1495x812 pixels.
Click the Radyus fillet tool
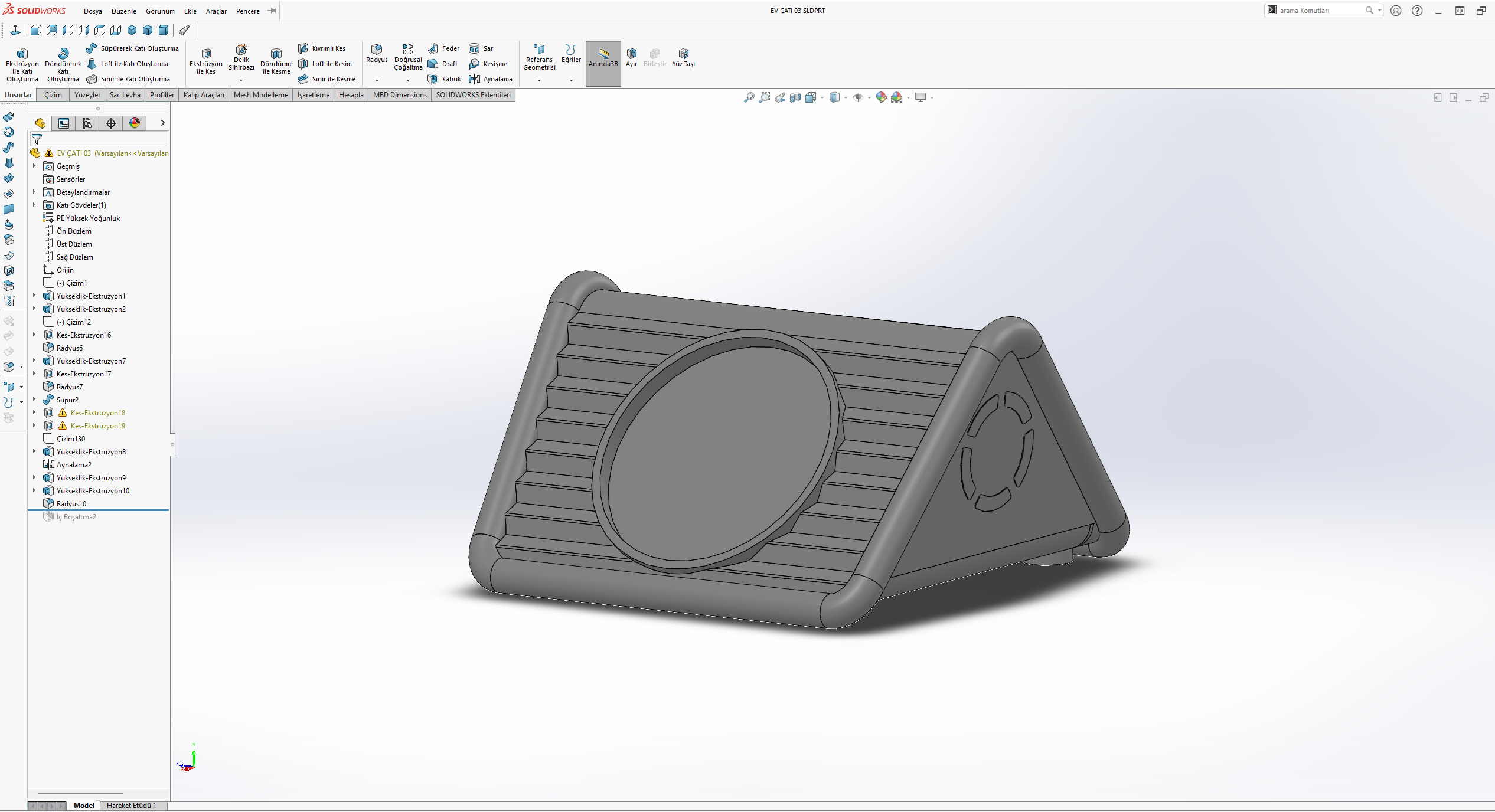377,53
